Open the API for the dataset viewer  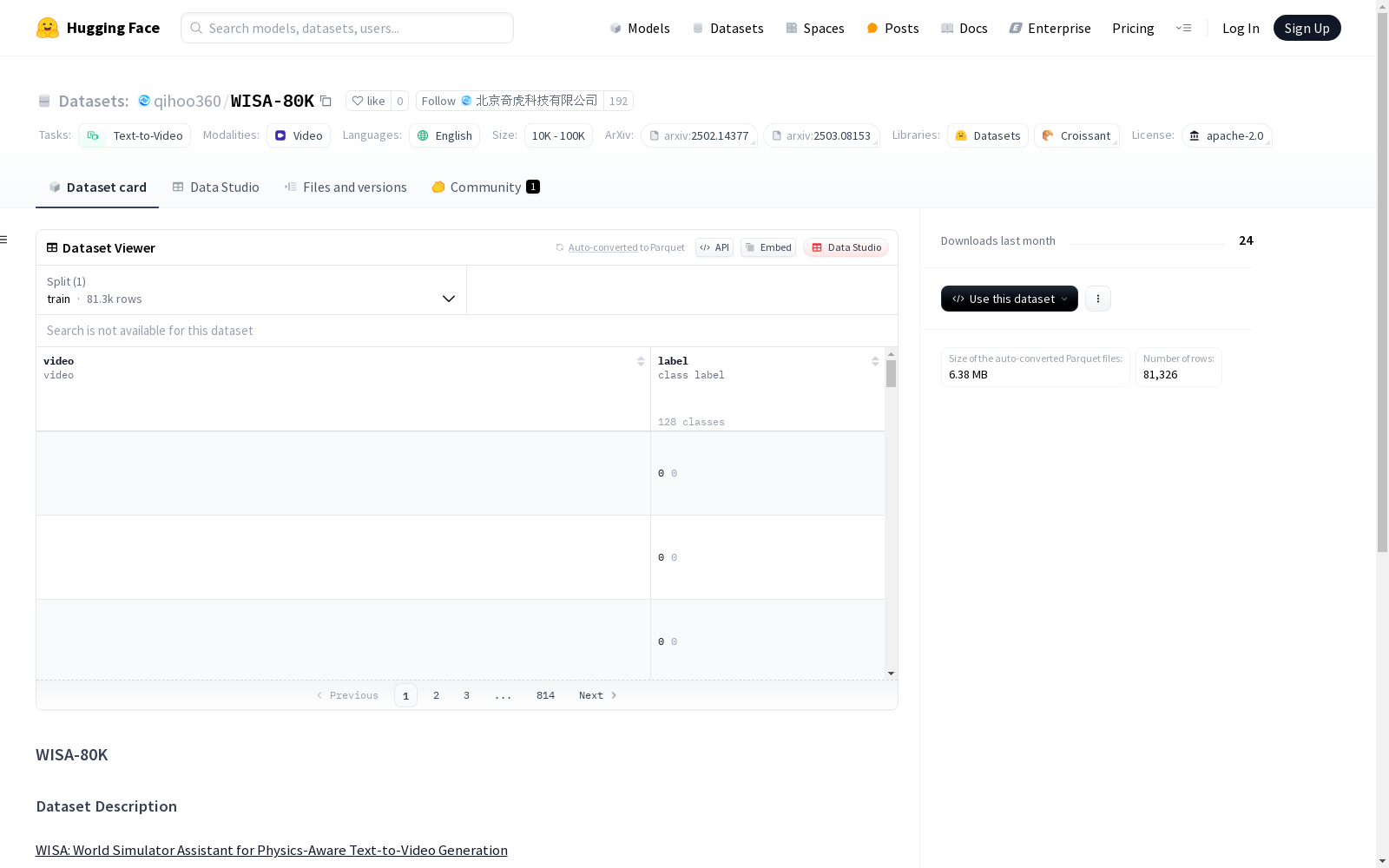click(714, 247)
